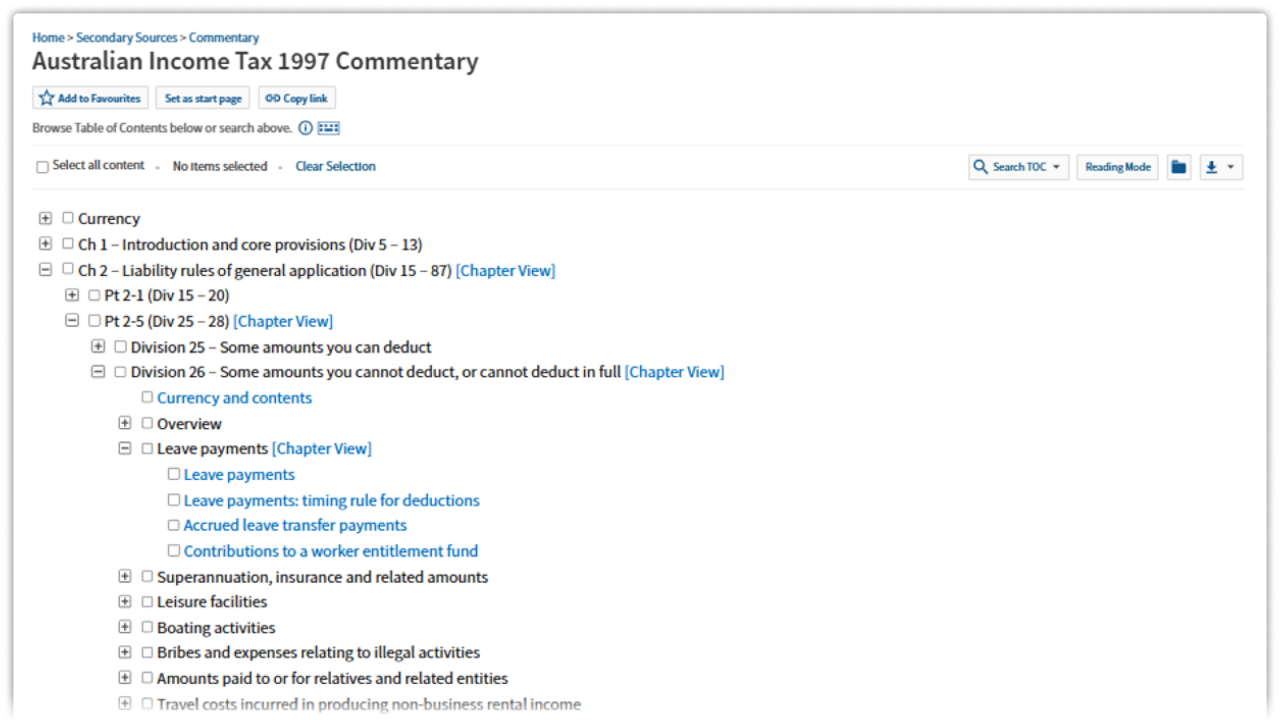The image size is (1280, 720).
Task: Expand the Superannuation, insurance and related amounts node
Action: click(x=125, y=577)
